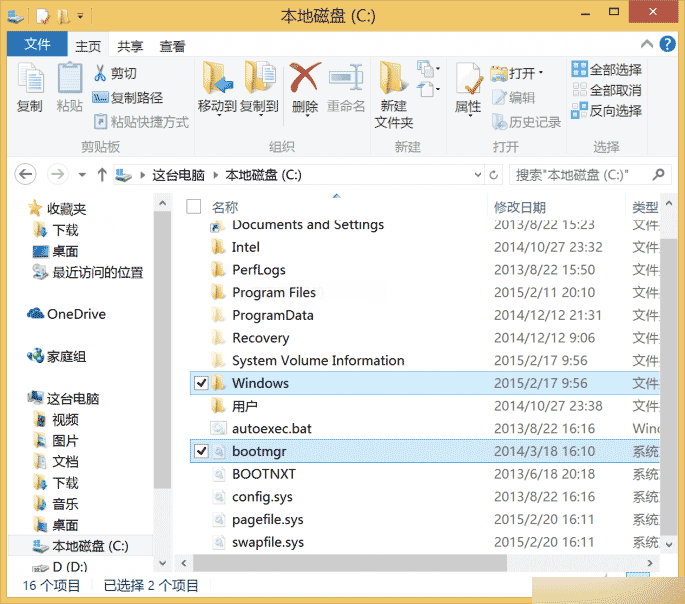The image size is (685, 604).
Task: Expand the address bar history dropdown
Action: point(478,175)
